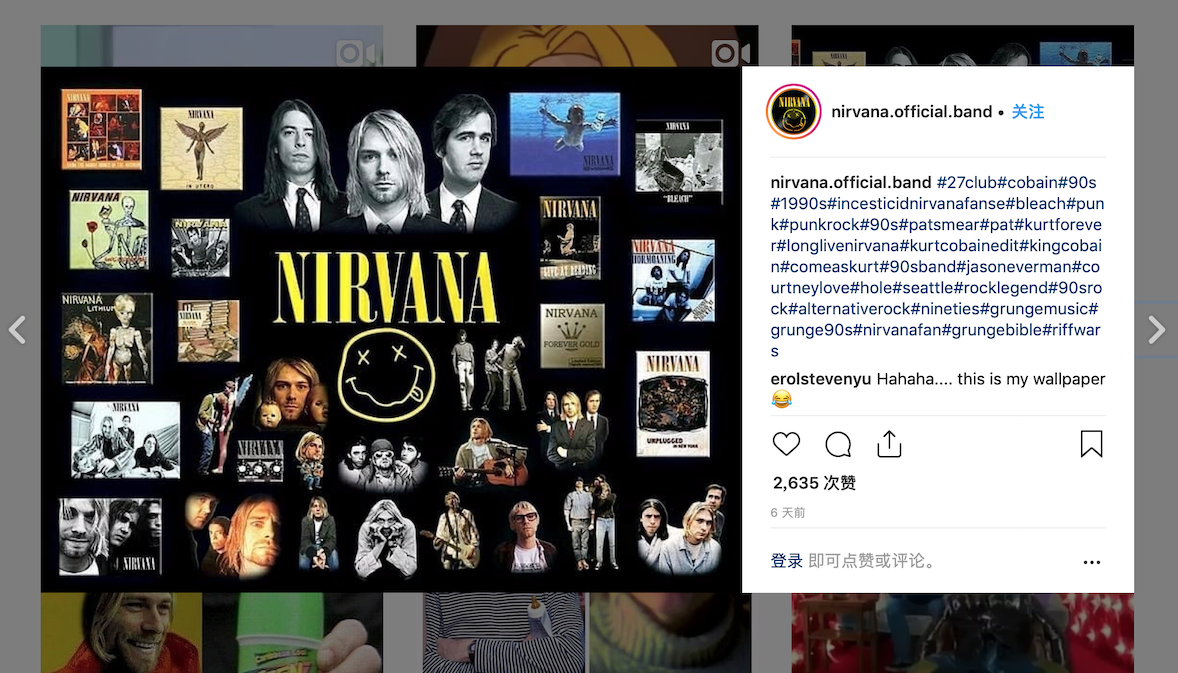Image resolution: width=1178 pixels, height=673 pixels.
Task: Open background video post at top left
Action: click(212, 46)
